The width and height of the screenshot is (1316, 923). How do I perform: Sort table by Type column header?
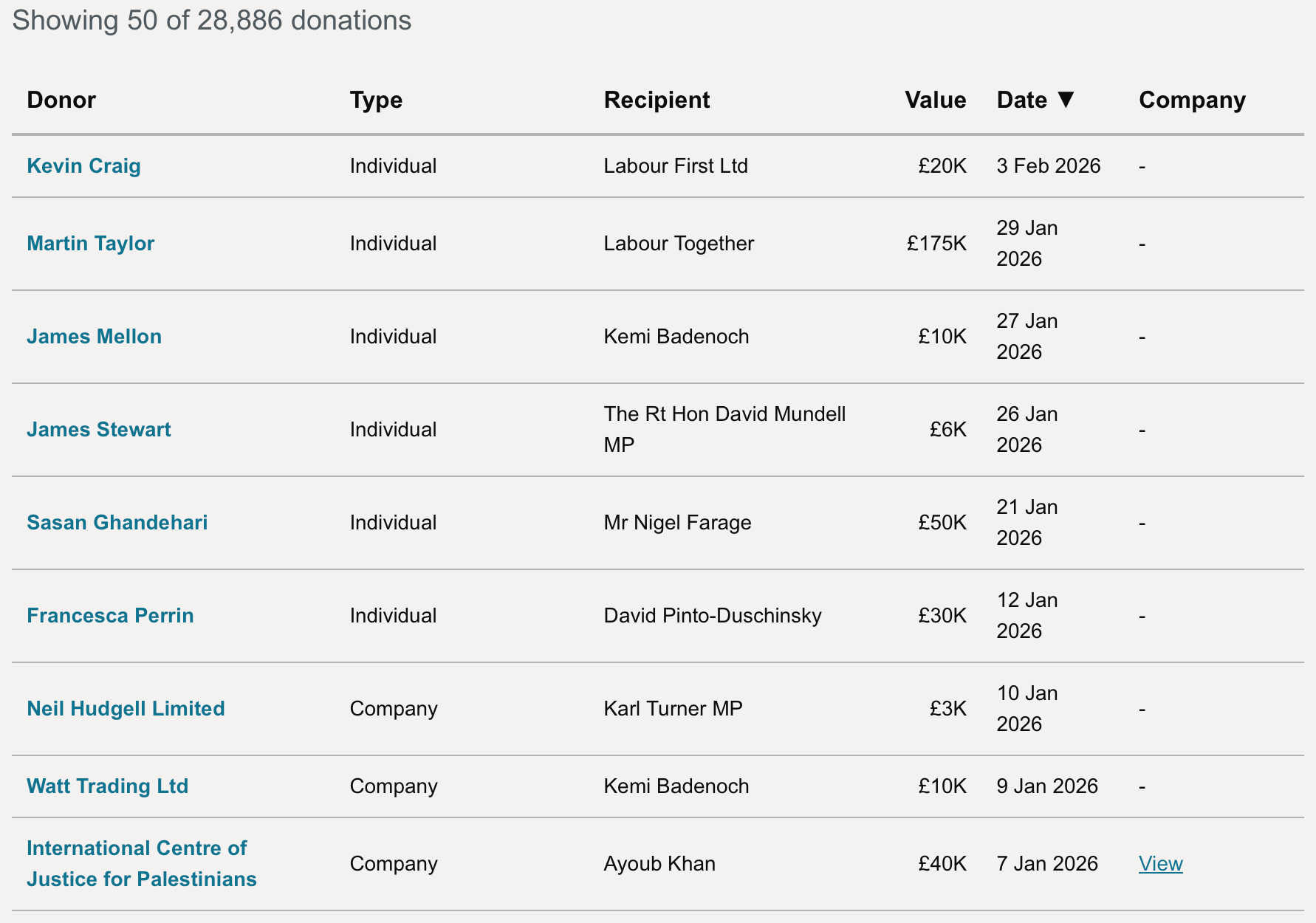point(376,100)
